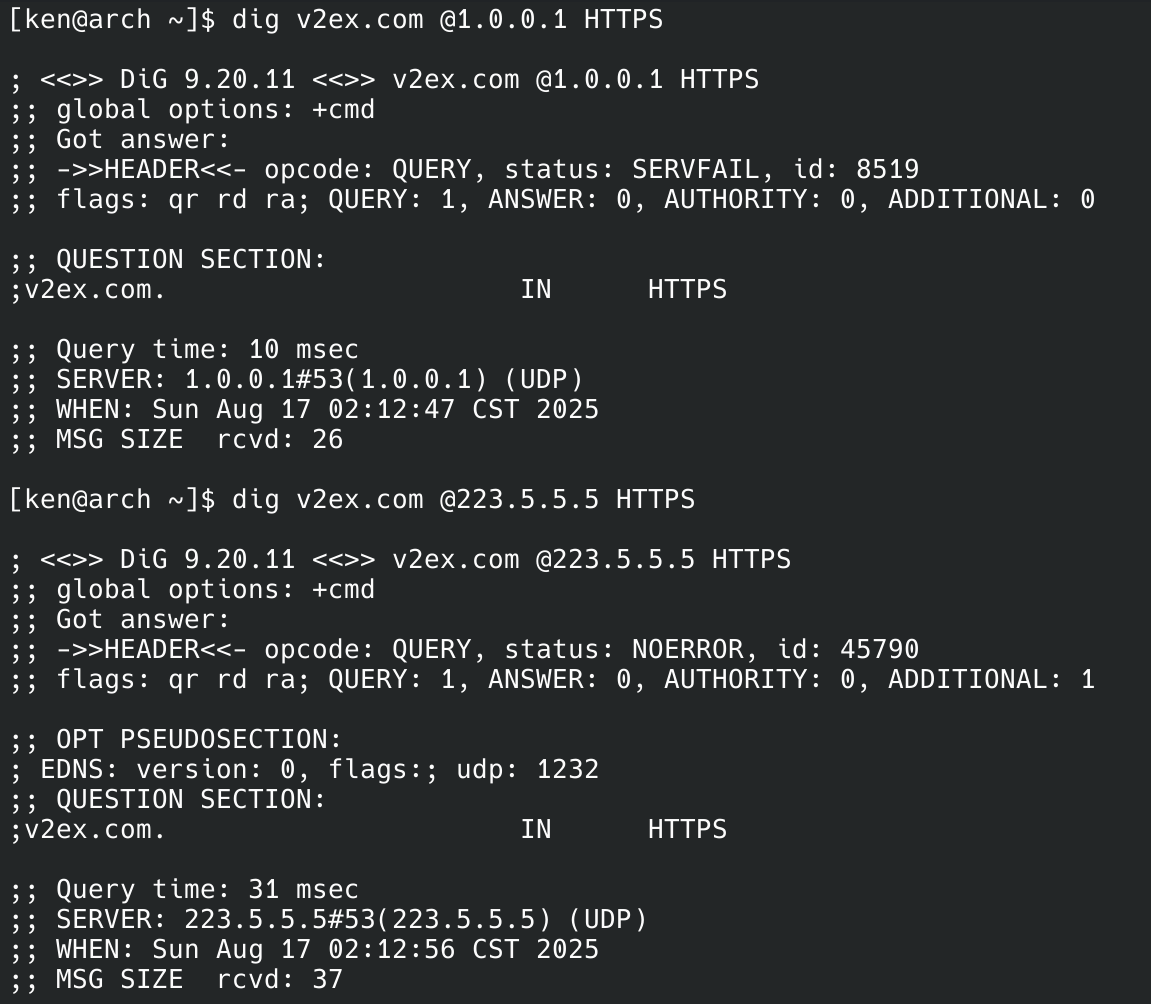Image resolution: width=1151 pixels, height=1004 pixels.
Task: Click the SERVER 223.5.5.5#53 line
Action: point(351,920)
